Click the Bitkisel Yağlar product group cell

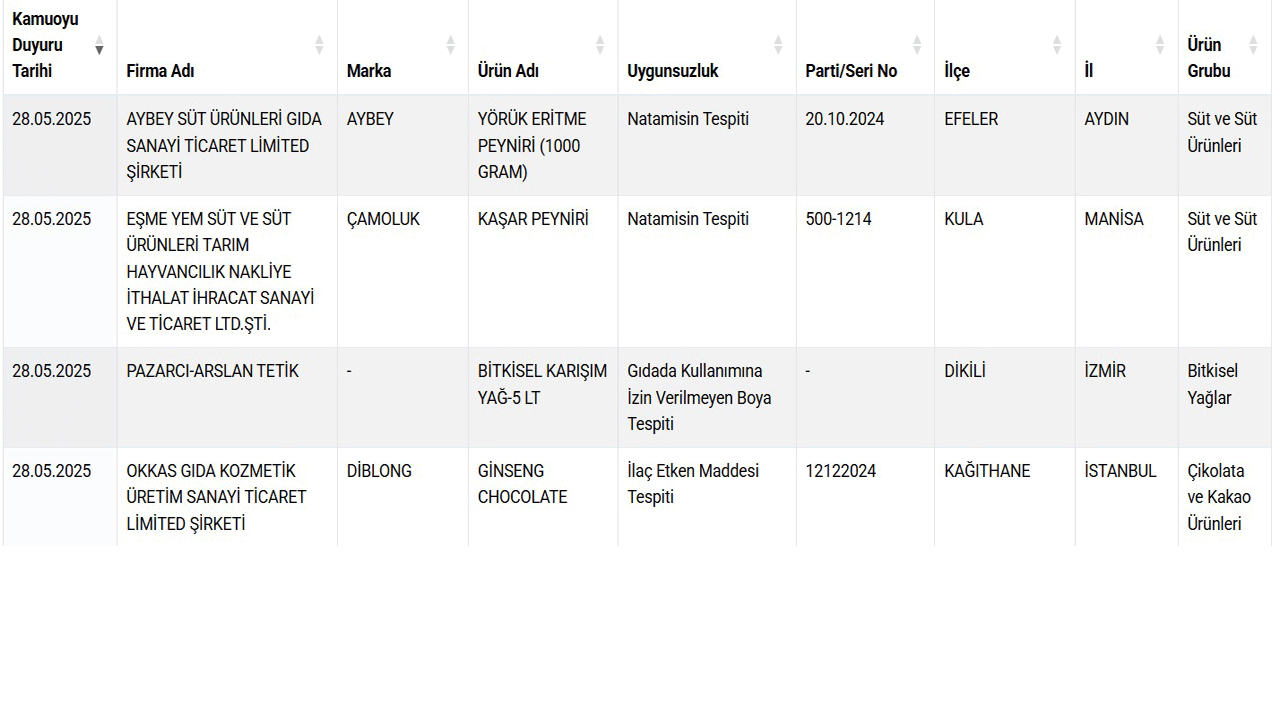point(1212,384)
